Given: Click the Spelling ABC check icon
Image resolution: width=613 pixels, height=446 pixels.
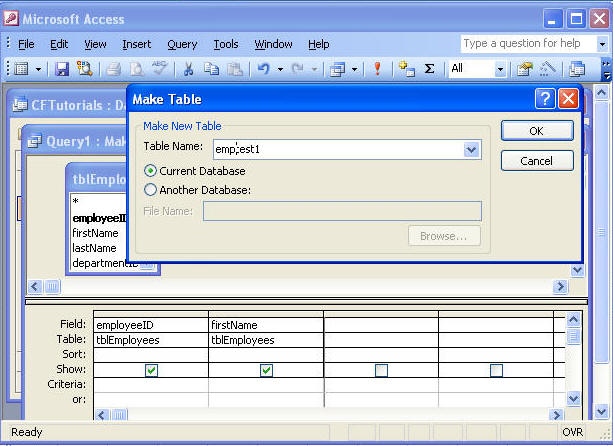Looking at the screenshot, I should pos(160,68).
